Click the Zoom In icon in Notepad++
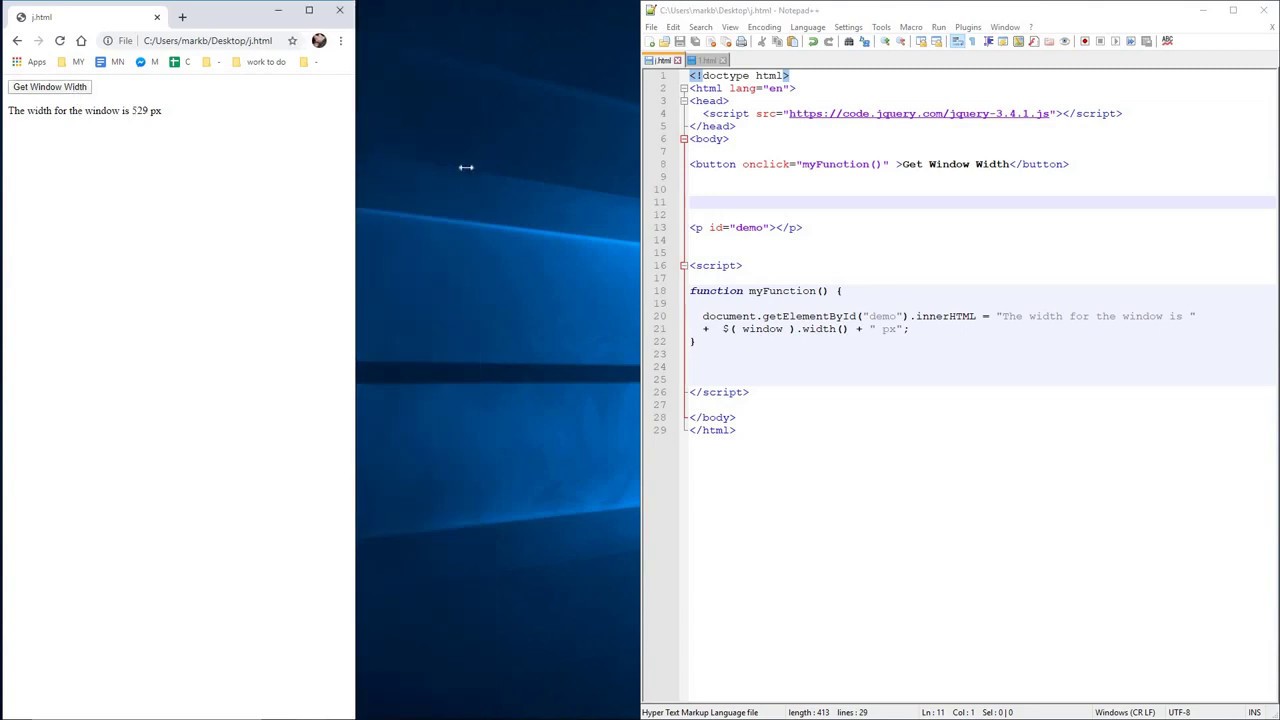This screenshot has width=1280, height=720. click(884, 41)
